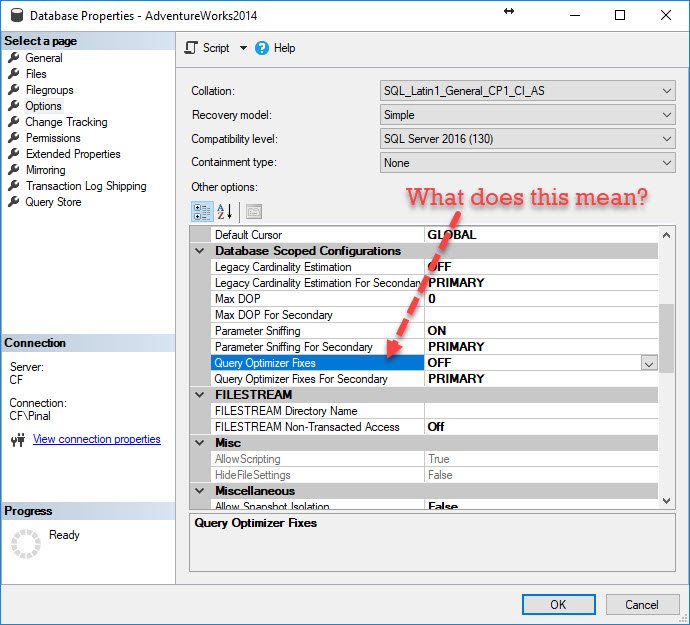Click the wrench icon beside Options
The width and height of the screenshot is (690, 625).
click(x=14, y=106)
